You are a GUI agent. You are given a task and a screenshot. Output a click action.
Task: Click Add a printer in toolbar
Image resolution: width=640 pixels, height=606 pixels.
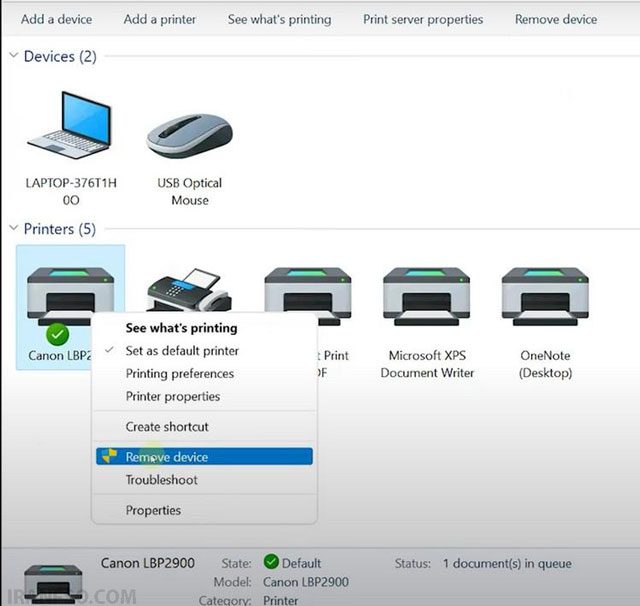click(160, 19)
